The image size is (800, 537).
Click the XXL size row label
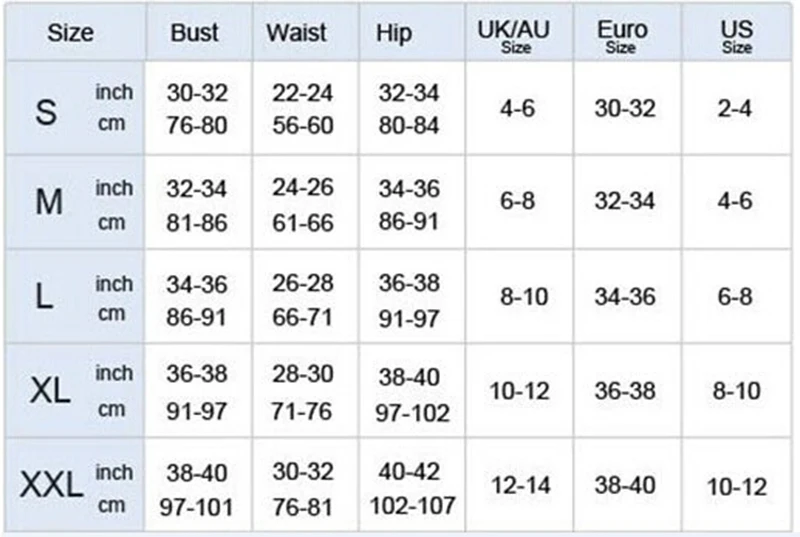(52, 484)
